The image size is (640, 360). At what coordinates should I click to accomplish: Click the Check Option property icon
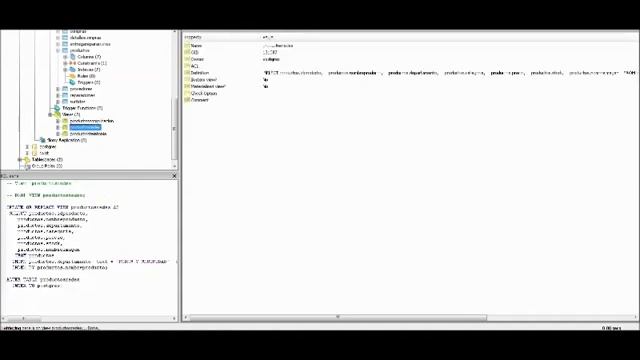(187, 93)
